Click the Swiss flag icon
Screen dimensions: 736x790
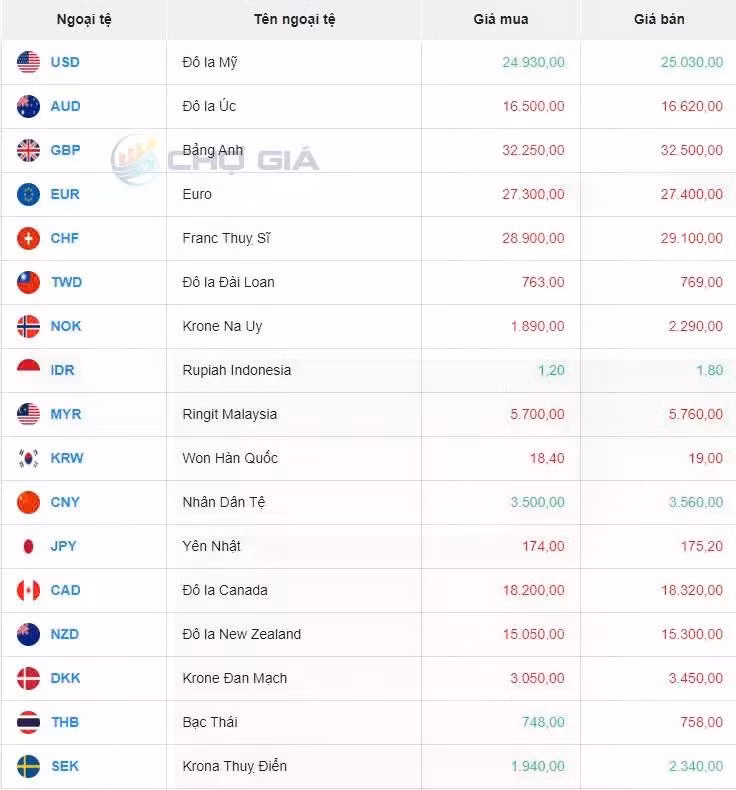pyautogui.click(x=28, y=238)
